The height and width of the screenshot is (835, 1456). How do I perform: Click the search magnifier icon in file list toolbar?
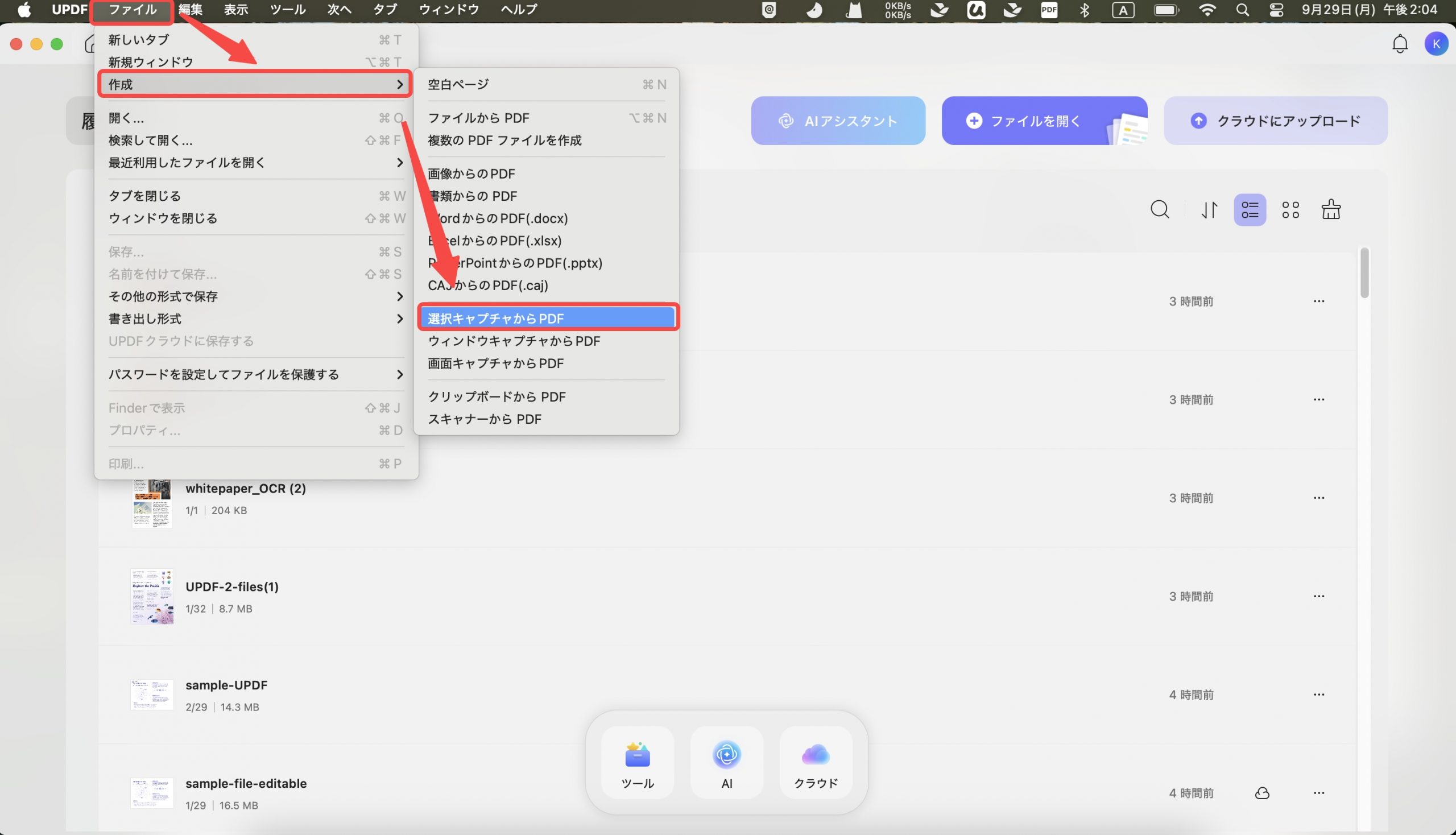coord(1160,210)
